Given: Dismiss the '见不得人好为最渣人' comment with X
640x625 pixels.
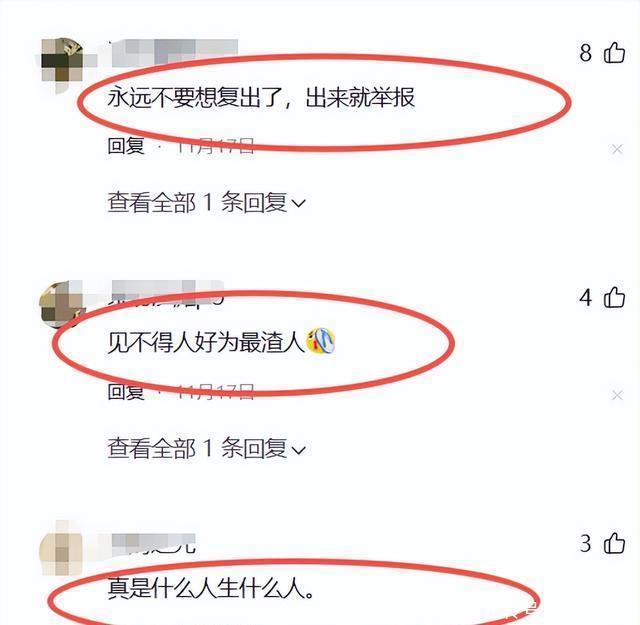Looking at the screenshot, I should (617, 395).
